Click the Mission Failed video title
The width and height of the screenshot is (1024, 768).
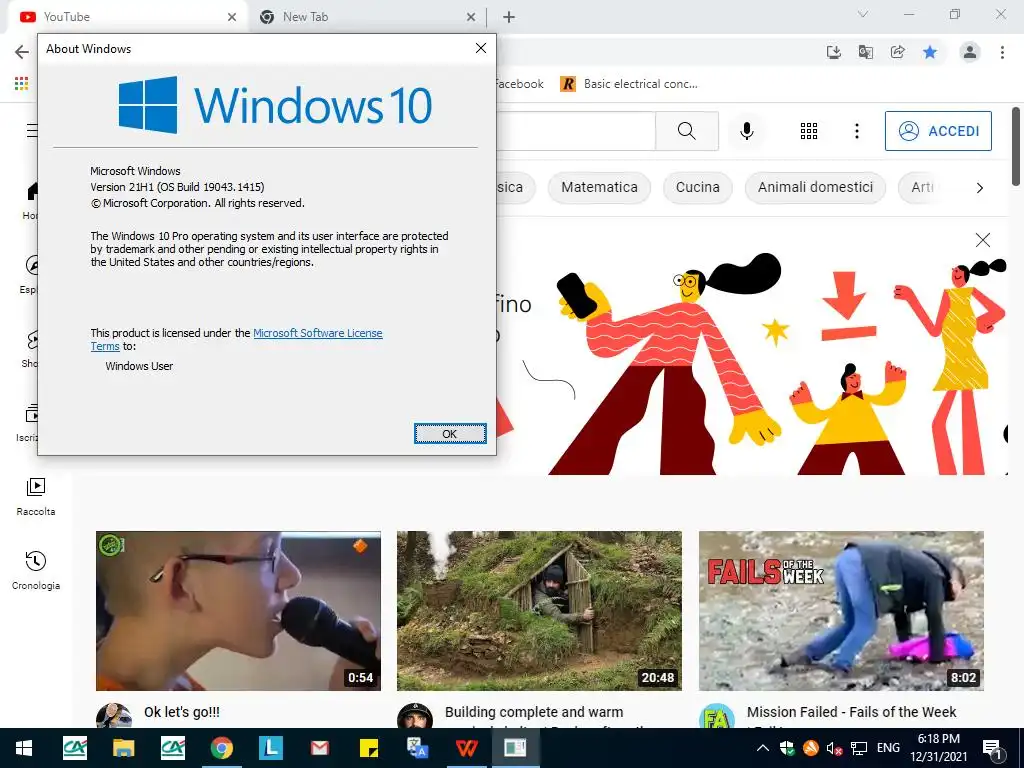(851, 712)
